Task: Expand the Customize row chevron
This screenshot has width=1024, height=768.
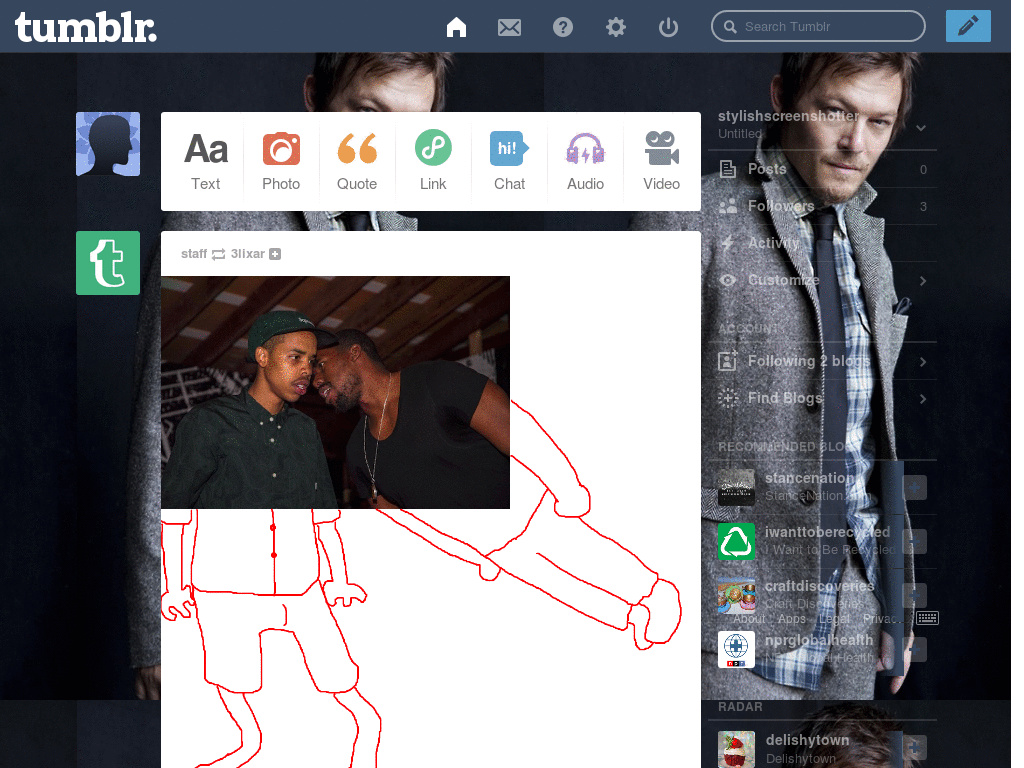Action: (x=923, y=281)
